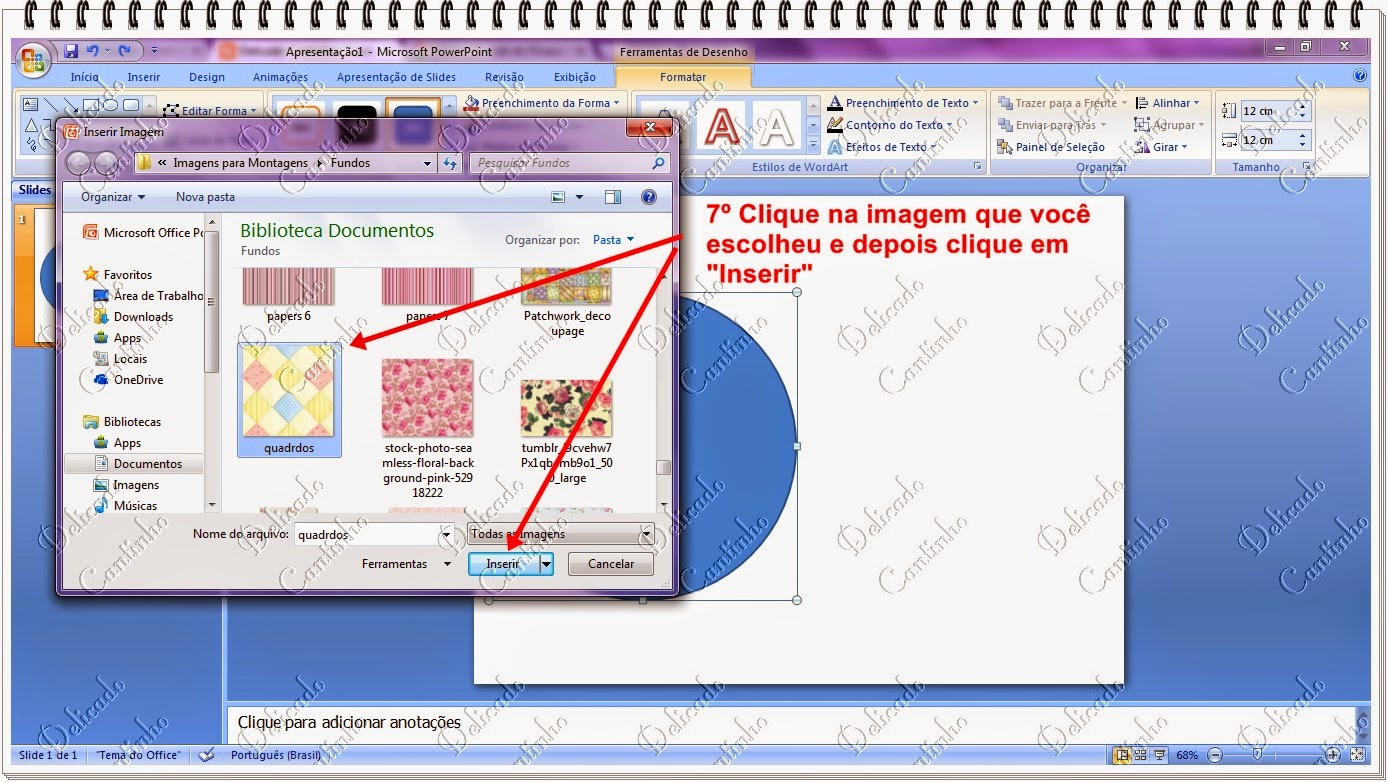Open OneDrive in the navigation pane

coord(128,380)
